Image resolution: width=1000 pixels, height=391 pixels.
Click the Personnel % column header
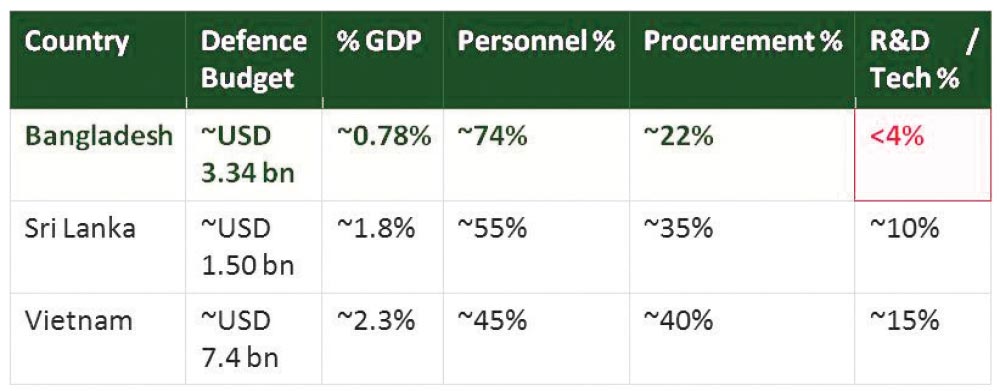tap(536, 60)
